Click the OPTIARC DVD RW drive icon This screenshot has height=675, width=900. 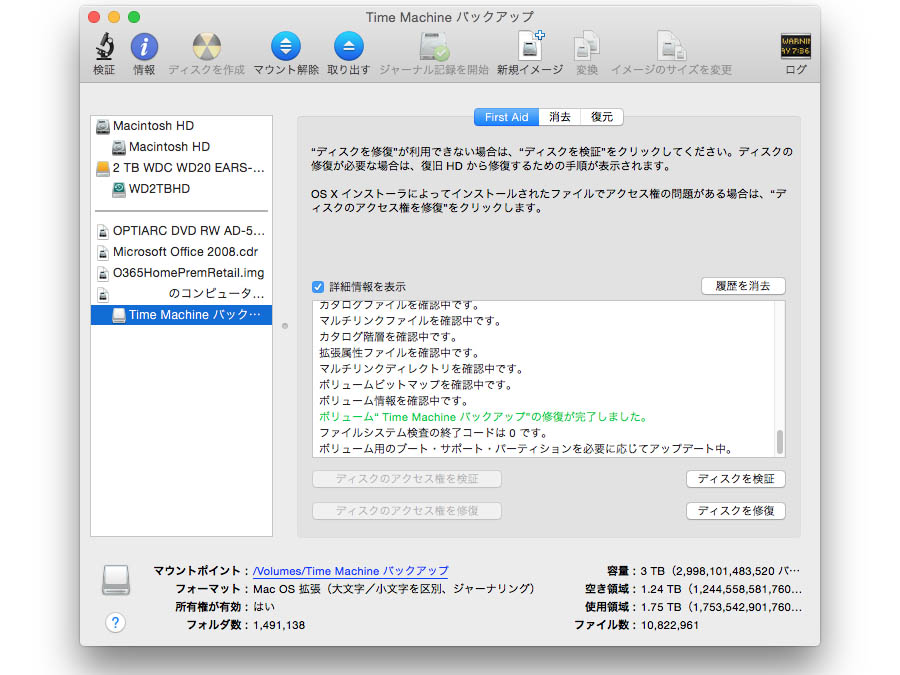coord(103,231)
